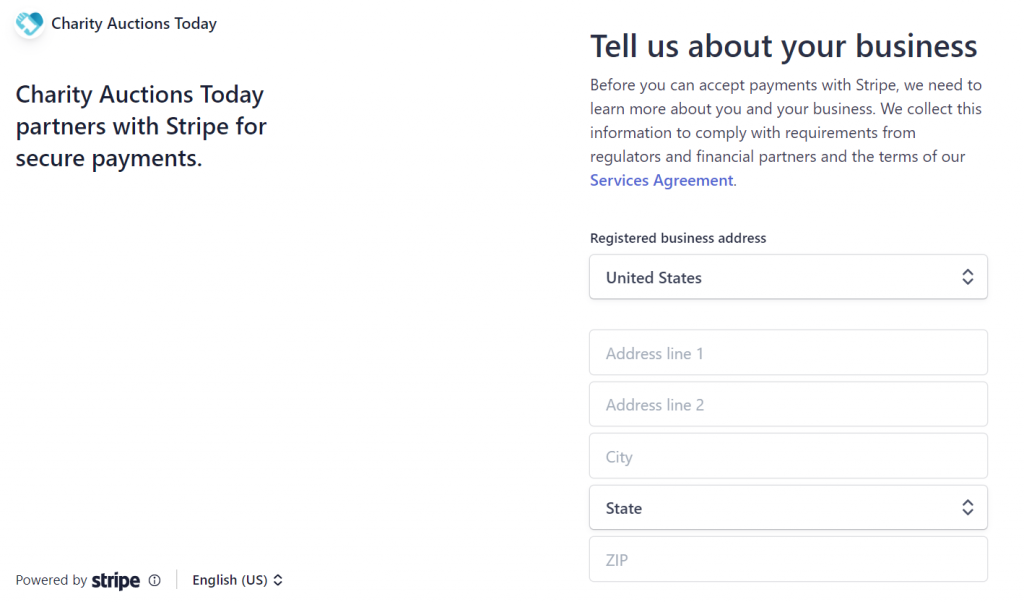The image size is (1024, 602).
Task: Click the Powered by text
Action: tap(51, 580)
